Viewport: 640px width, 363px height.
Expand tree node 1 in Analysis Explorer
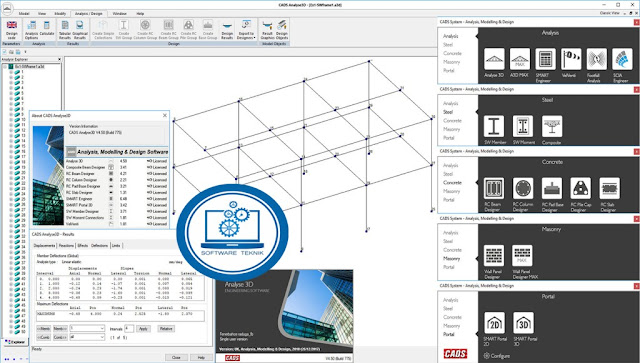(x=11, y=72)
